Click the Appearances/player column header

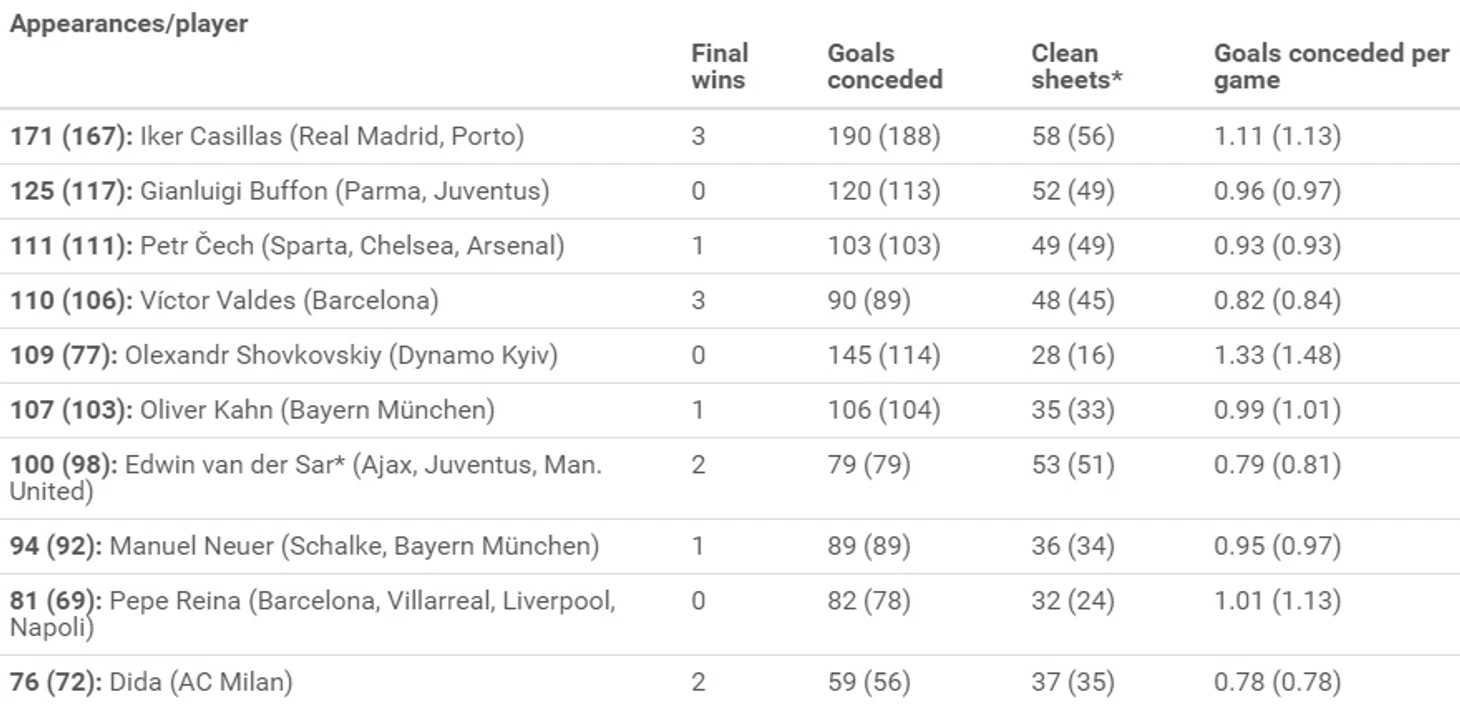129,24
